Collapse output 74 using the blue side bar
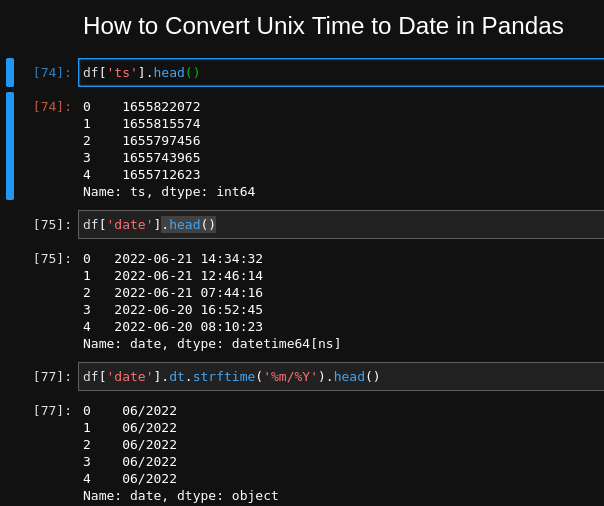The width and height of the screenshot is (604, 506). point(10,146)
